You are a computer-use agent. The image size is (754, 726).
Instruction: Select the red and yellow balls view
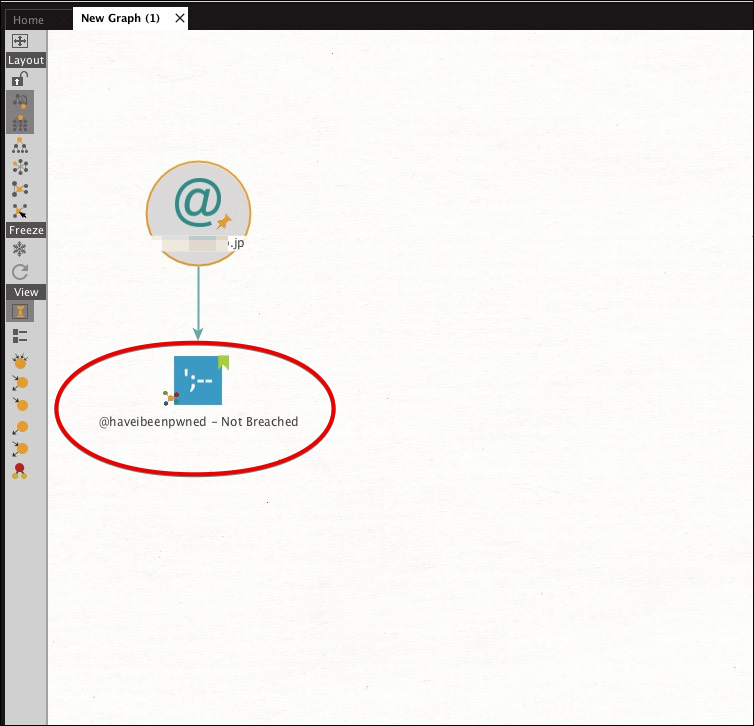(20, 471)
